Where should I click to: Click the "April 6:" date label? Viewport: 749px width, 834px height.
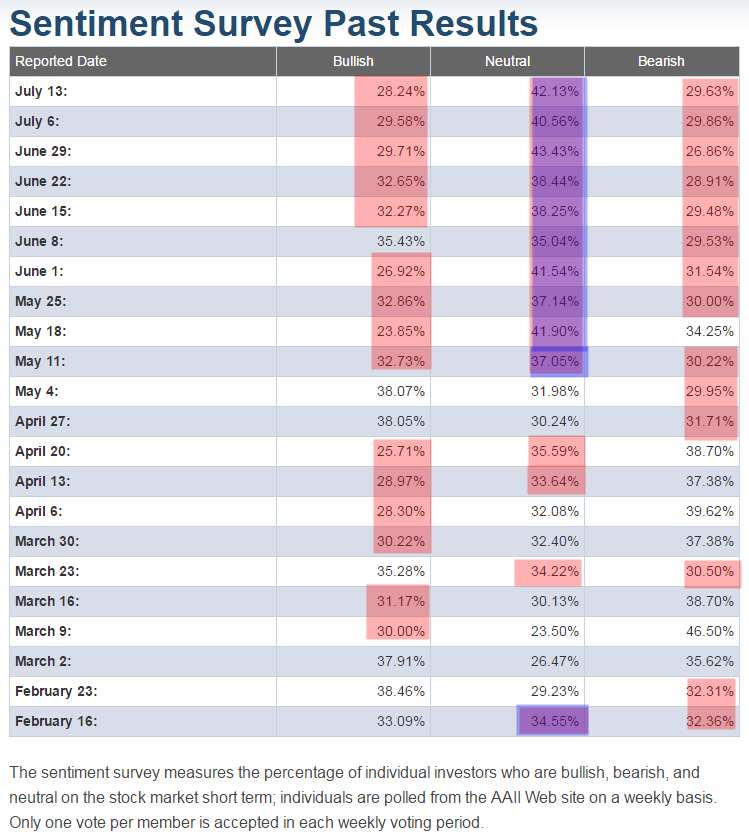tap(41, 511)
